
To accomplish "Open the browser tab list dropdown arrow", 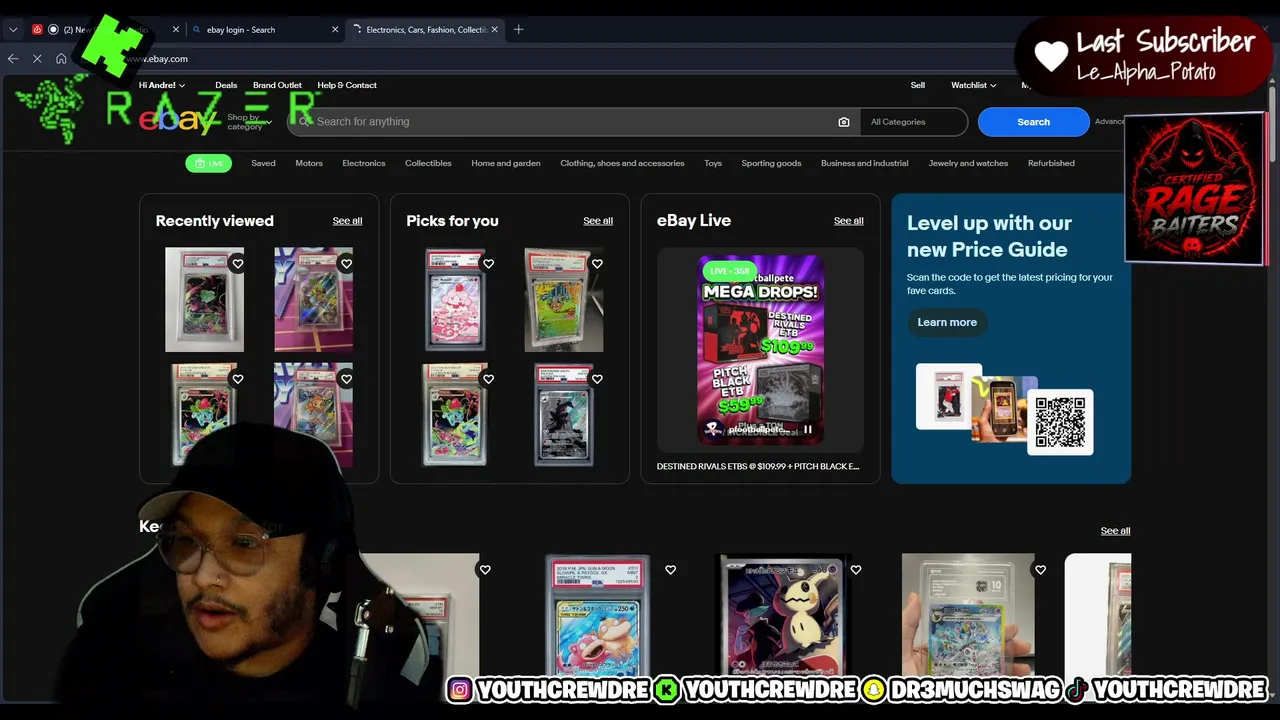I will [x=13, y=30].
